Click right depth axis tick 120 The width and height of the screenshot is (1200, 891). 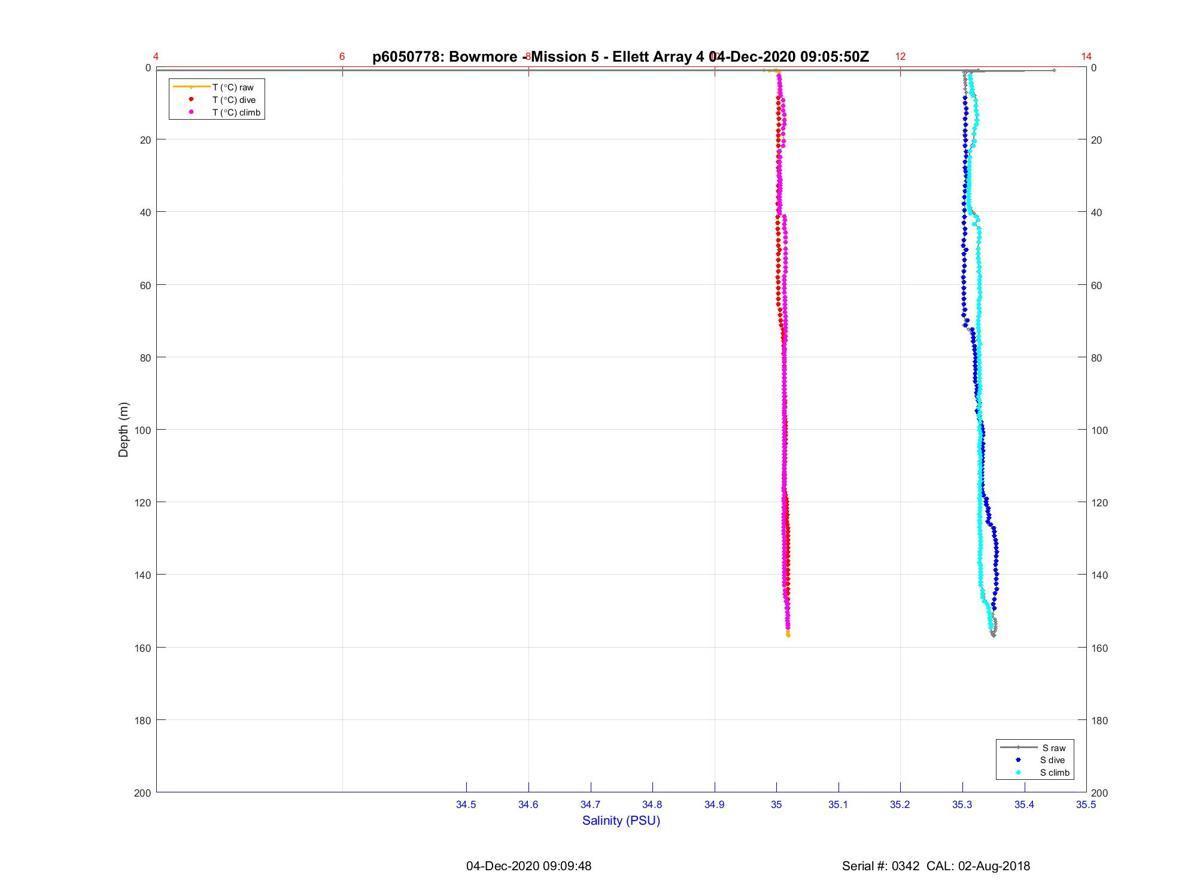pyautogui.click(x=1100, y=502)
